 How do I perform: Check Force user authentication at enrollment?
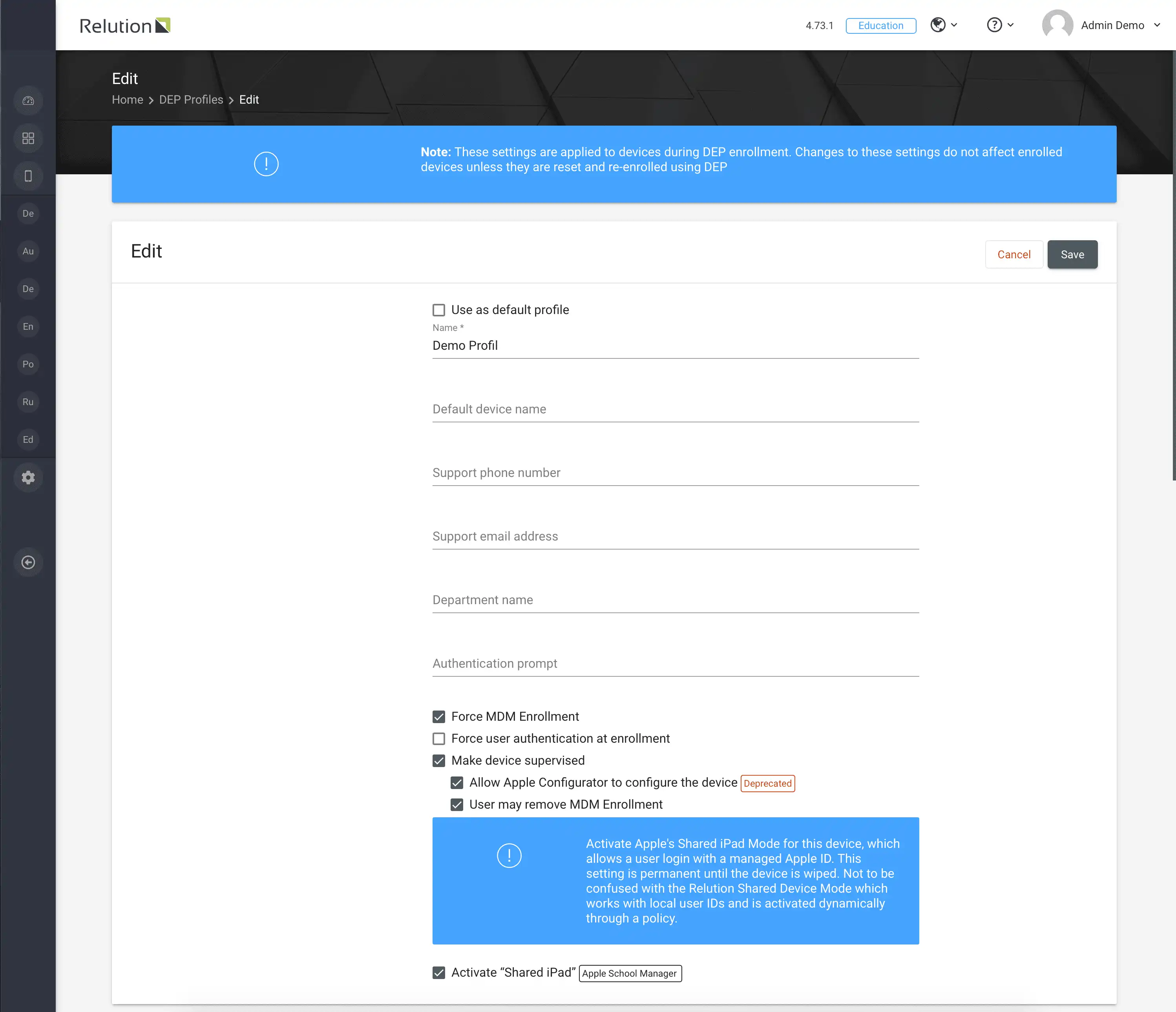[x=439, y=739]
